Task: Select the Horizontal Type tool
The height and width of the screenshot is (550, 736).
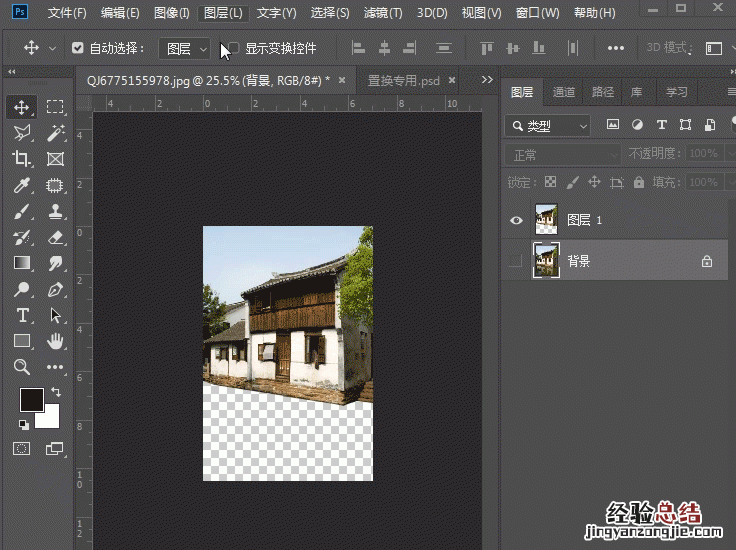Action: pyautogui.click(x=22, y=315)
